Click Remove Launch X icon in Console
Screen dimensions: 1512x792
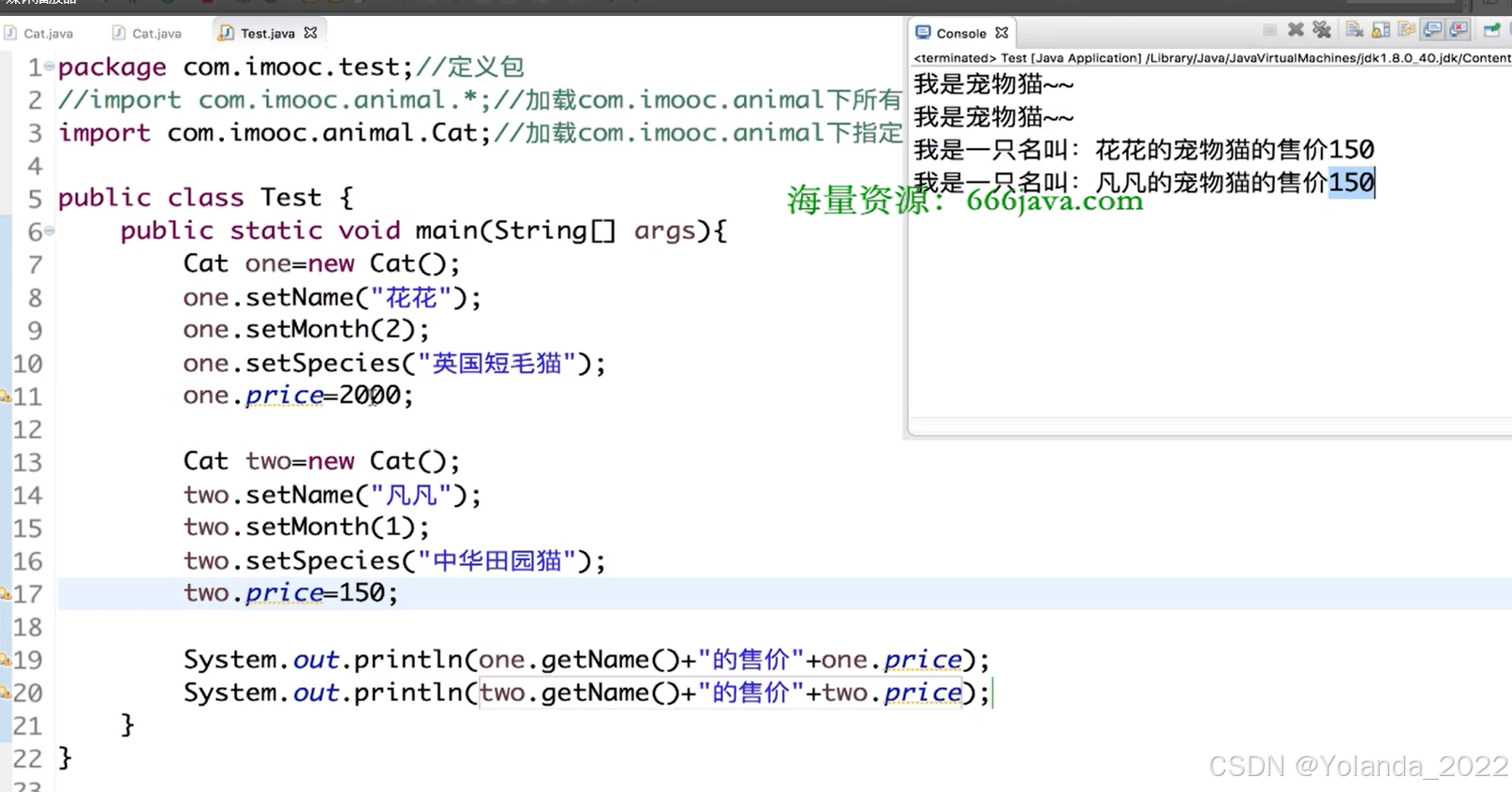coord(1296,30)
